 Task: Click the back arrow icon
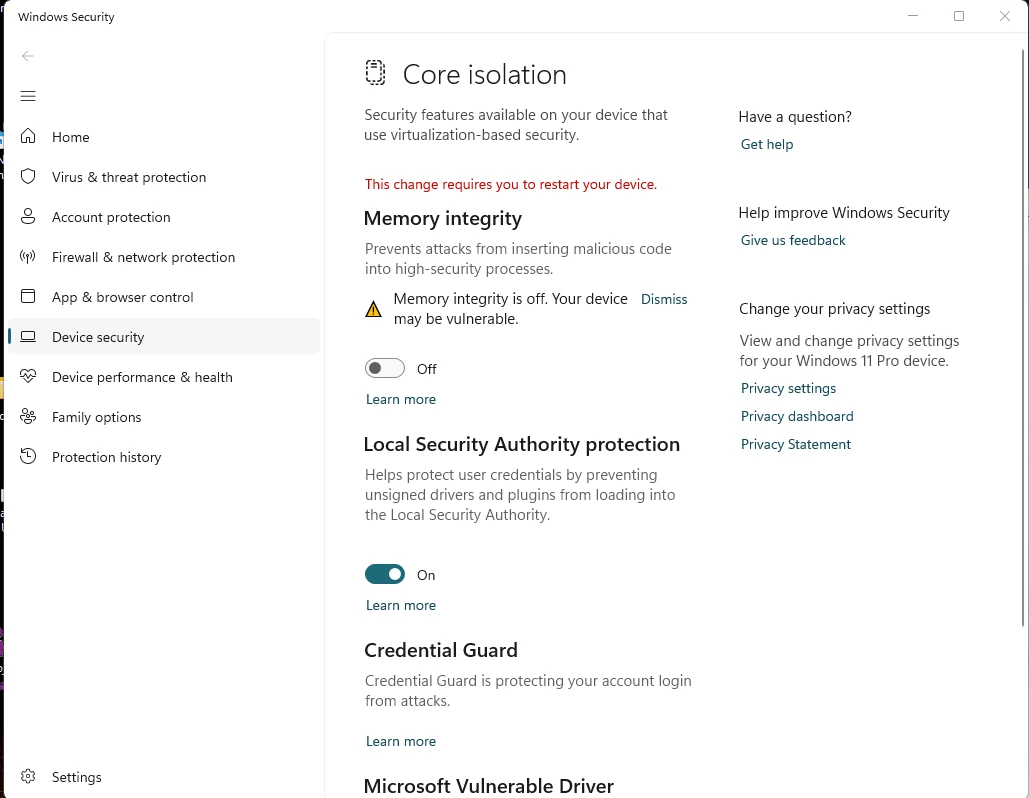28,56
